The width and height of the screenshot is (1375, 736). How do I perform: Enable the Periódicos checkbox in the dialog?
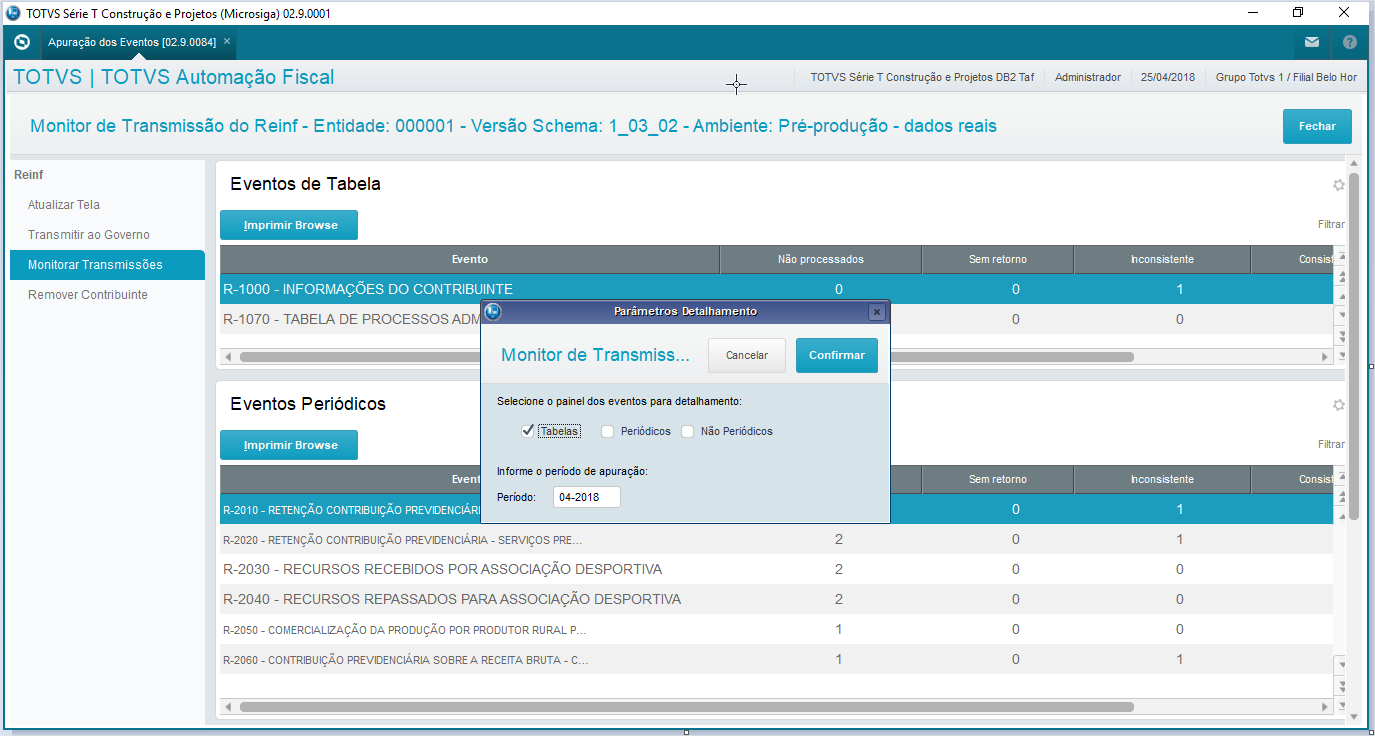coord(607,431)
